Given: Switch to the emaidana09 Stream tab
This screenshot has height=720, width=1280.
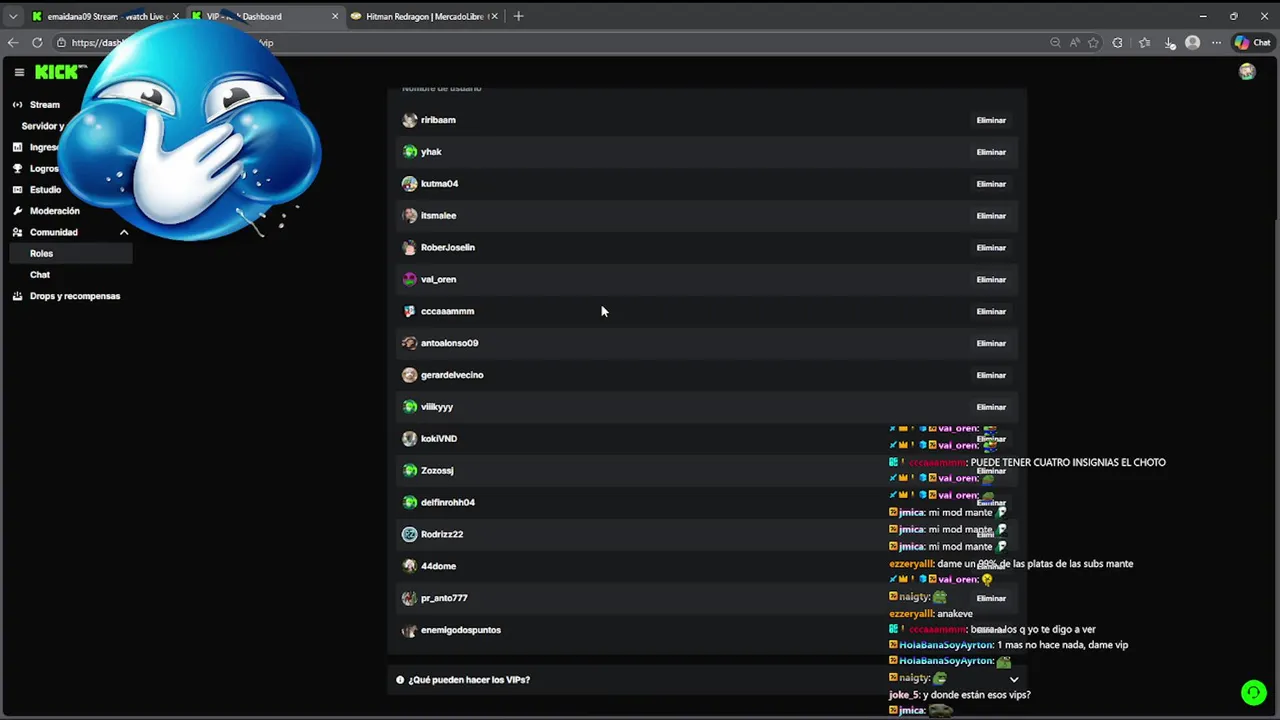Looking at the screenshot, I should [x=103, y=16].
